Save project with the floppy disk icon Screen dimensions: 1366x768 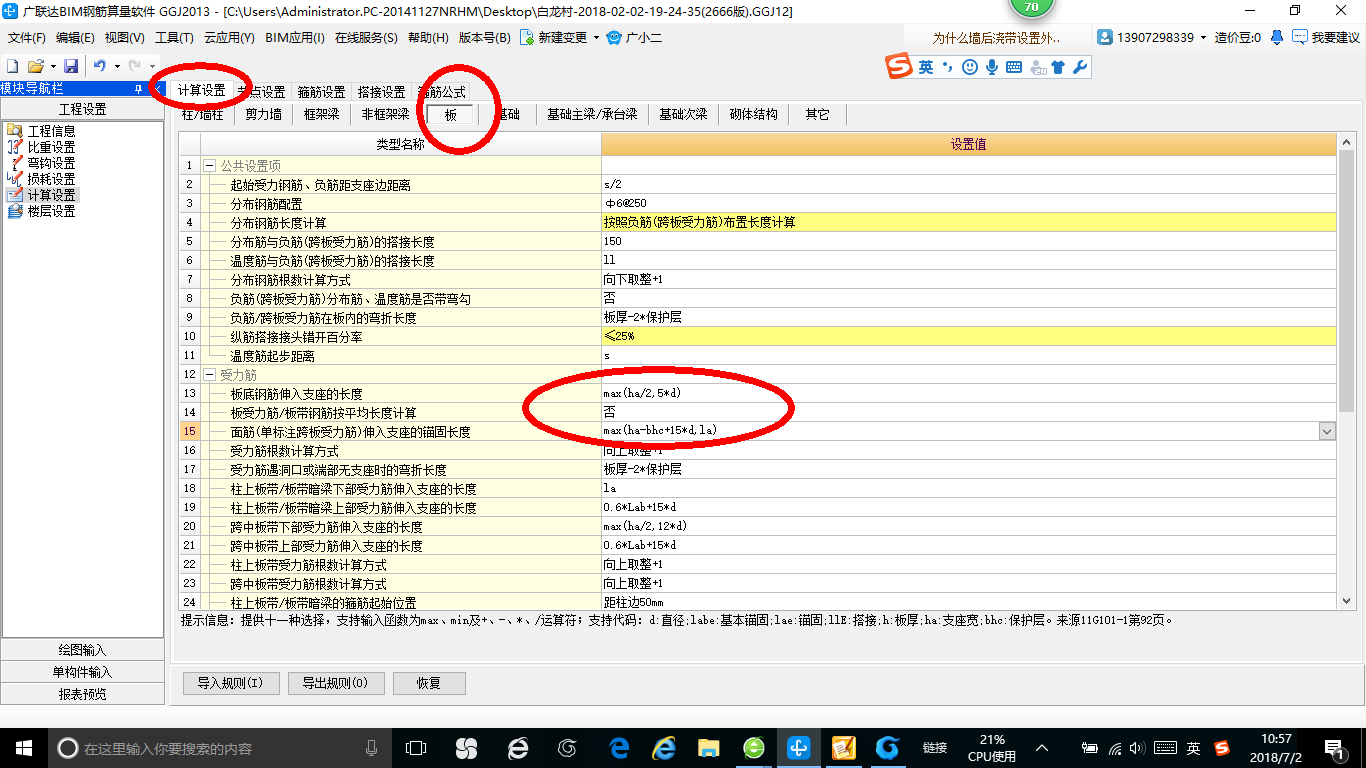[71, 66]
